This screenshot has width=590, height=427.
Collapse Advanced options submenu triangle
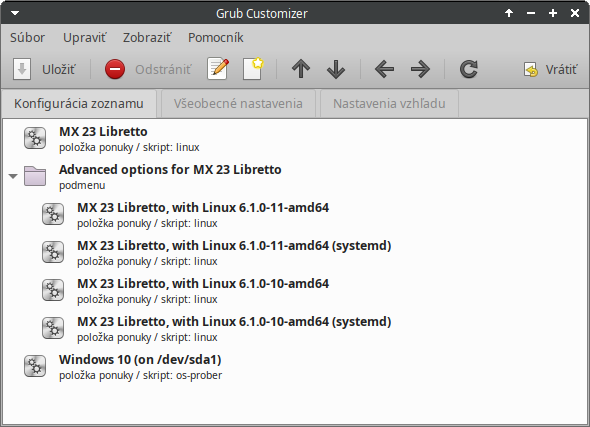13,176
